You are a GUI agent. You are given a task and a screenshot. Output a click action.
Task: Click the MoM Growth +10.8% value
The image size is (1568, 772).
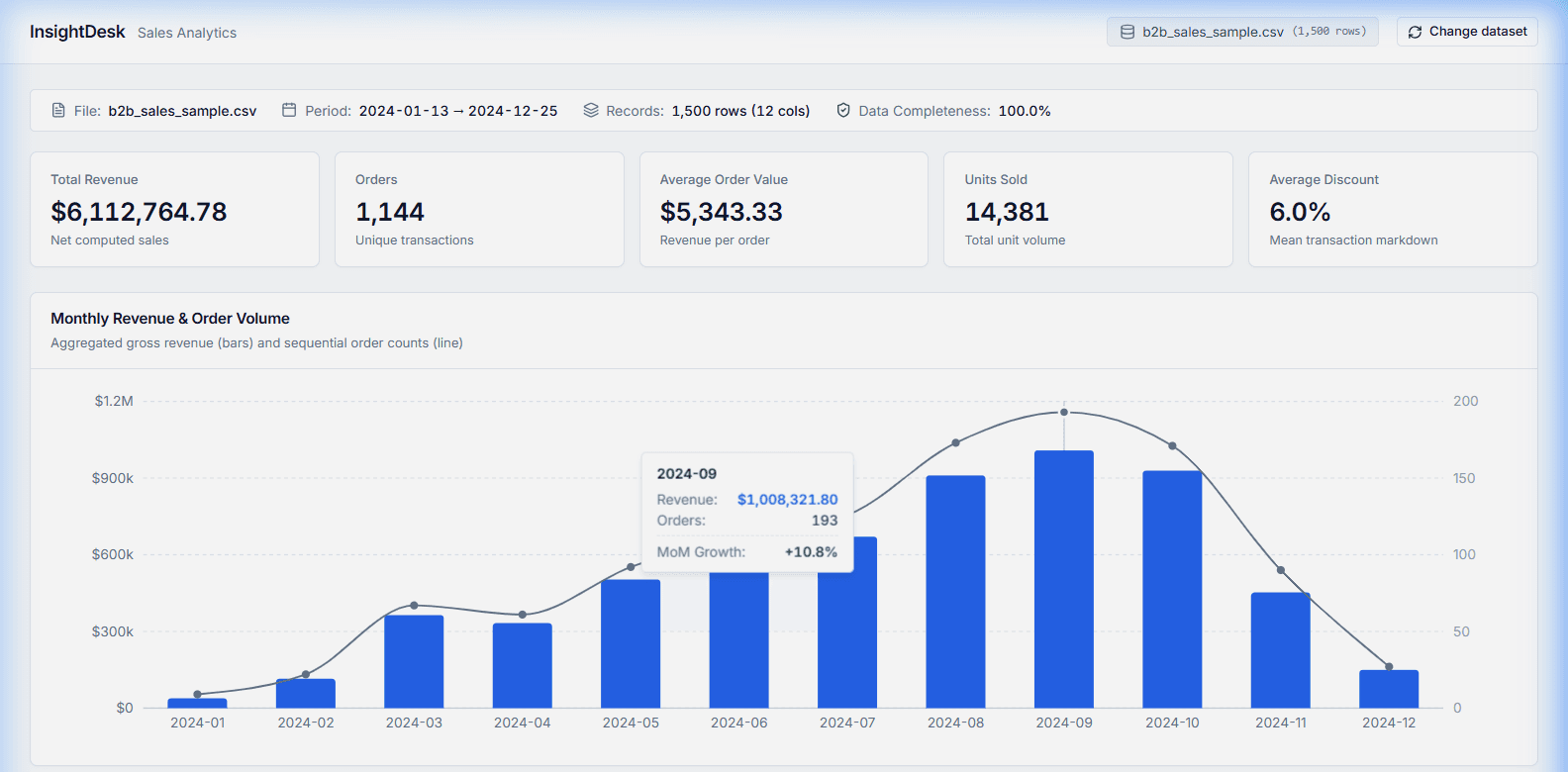[811, 552]
